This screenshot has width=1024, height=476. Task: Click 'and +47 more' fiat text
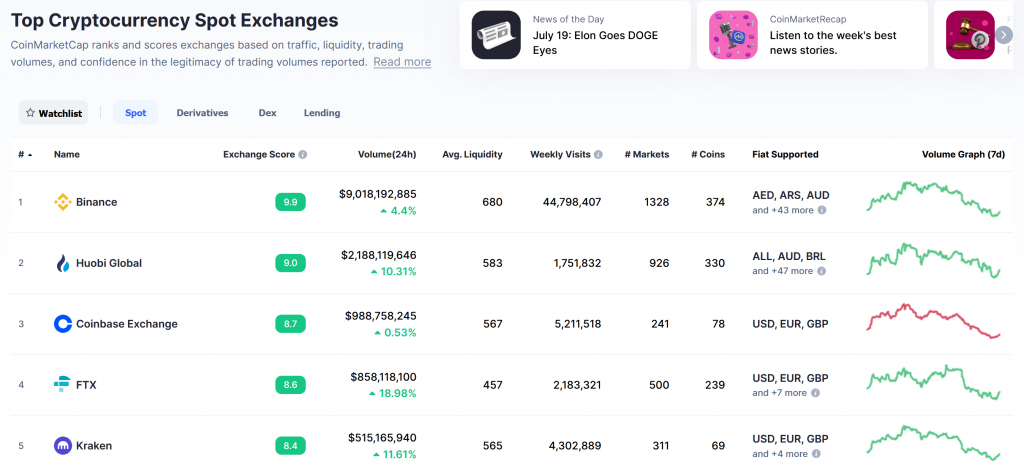782,271
